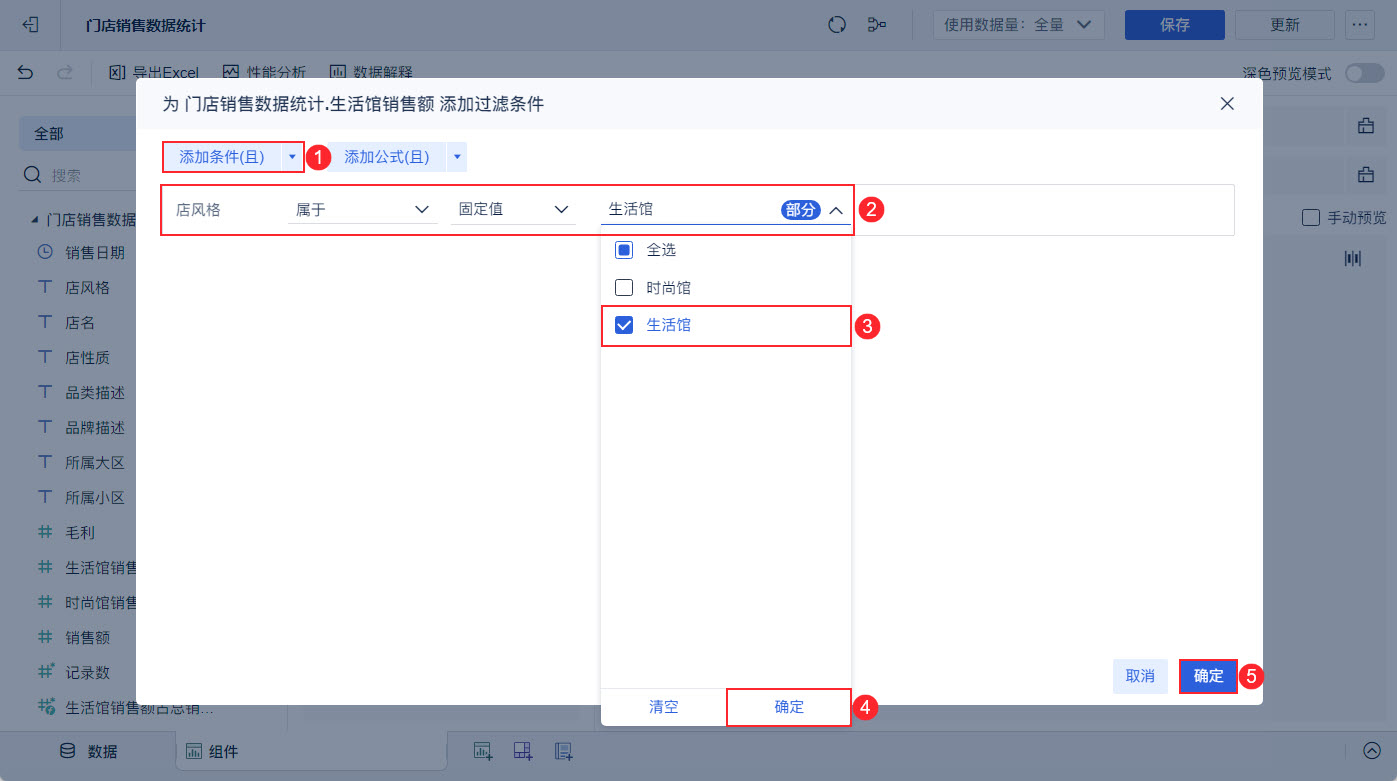Screen dimensions: 1397x781
Task: Click 取消 in the dialog
Action: click(x=1140, y=676)
